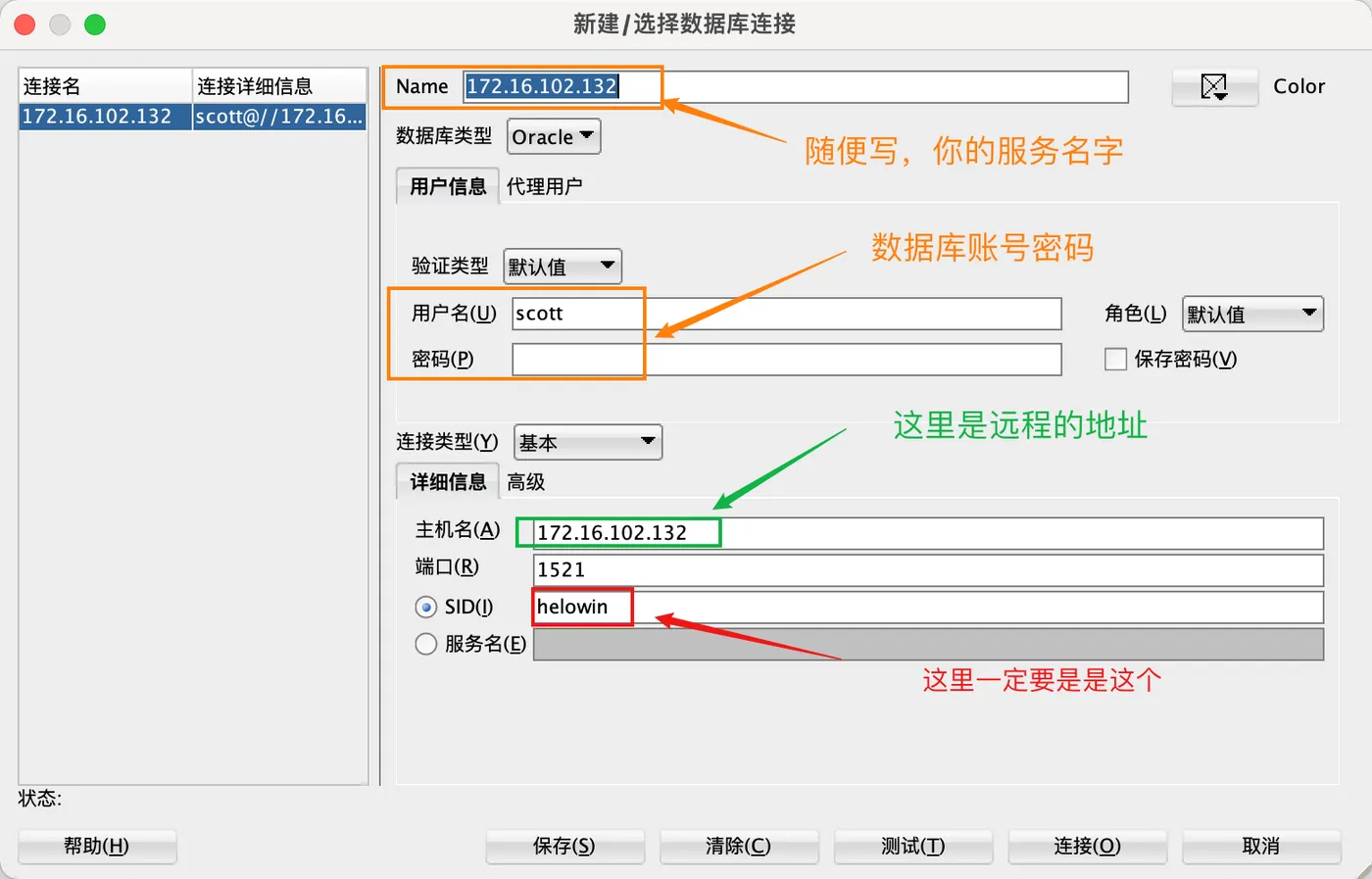Click the greyed 服务名 input field

coord(928,645)
